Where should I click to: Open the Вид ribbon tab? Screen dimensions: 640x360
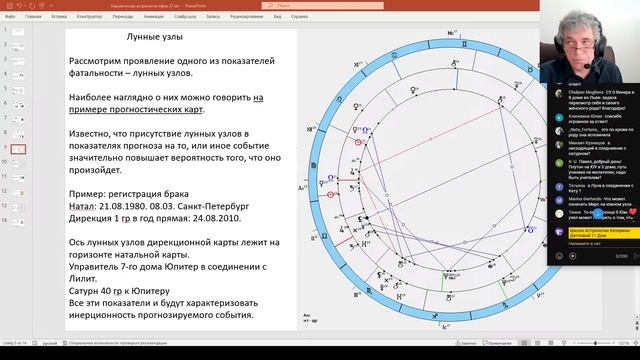[x=277, y=17]
